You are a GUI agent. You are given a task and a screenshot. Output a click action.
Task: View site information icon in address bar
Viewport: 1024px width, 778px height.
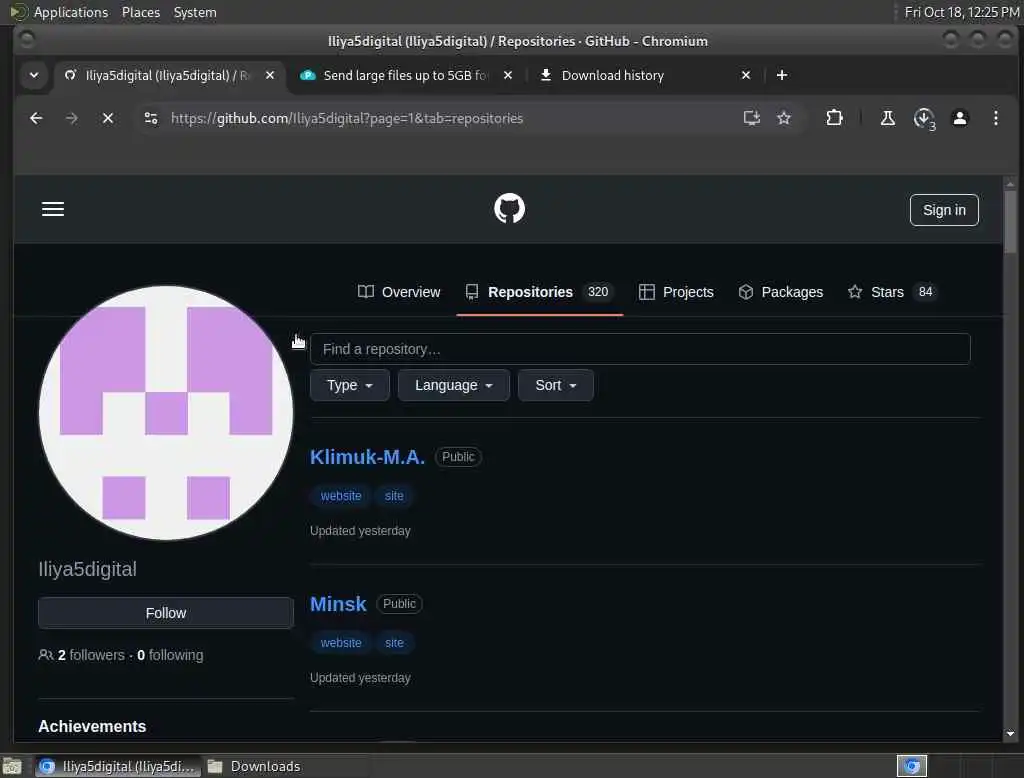(151, 118)
